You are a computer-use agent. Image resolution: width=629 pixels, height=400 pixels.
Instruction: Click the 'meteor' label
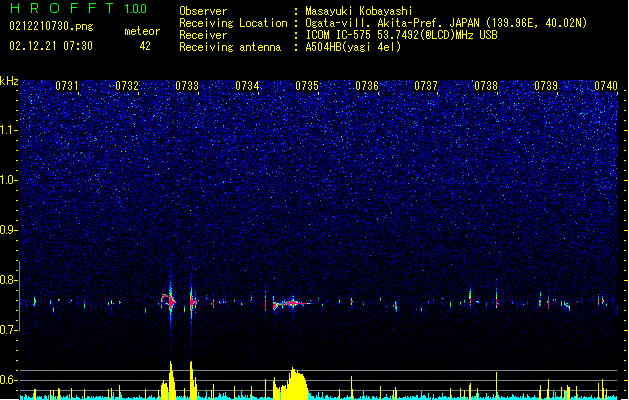(x=142, y=31)
